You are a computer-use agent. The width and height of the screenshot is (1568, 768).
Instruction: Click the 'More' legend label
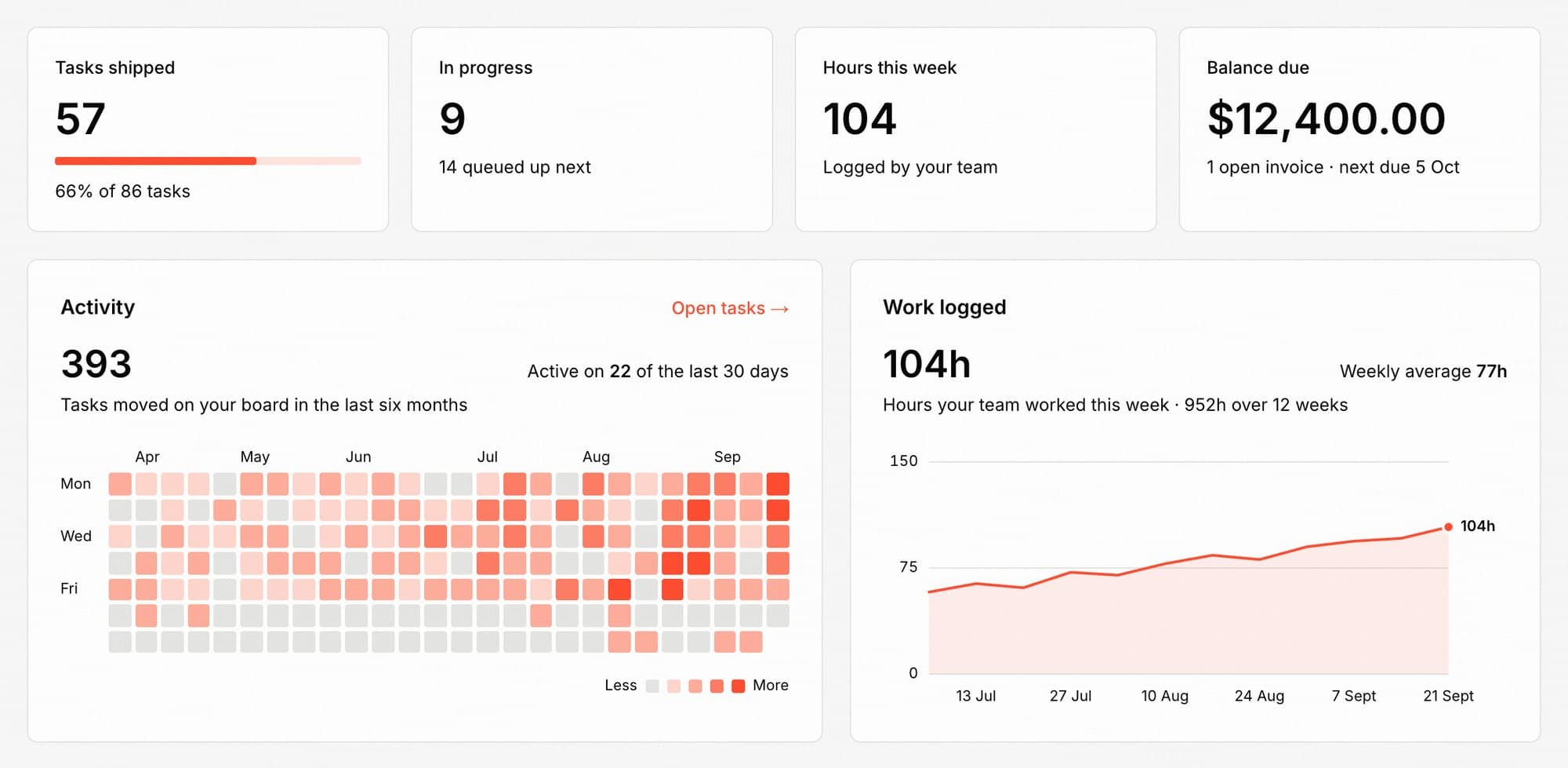(x=771, y=686)
